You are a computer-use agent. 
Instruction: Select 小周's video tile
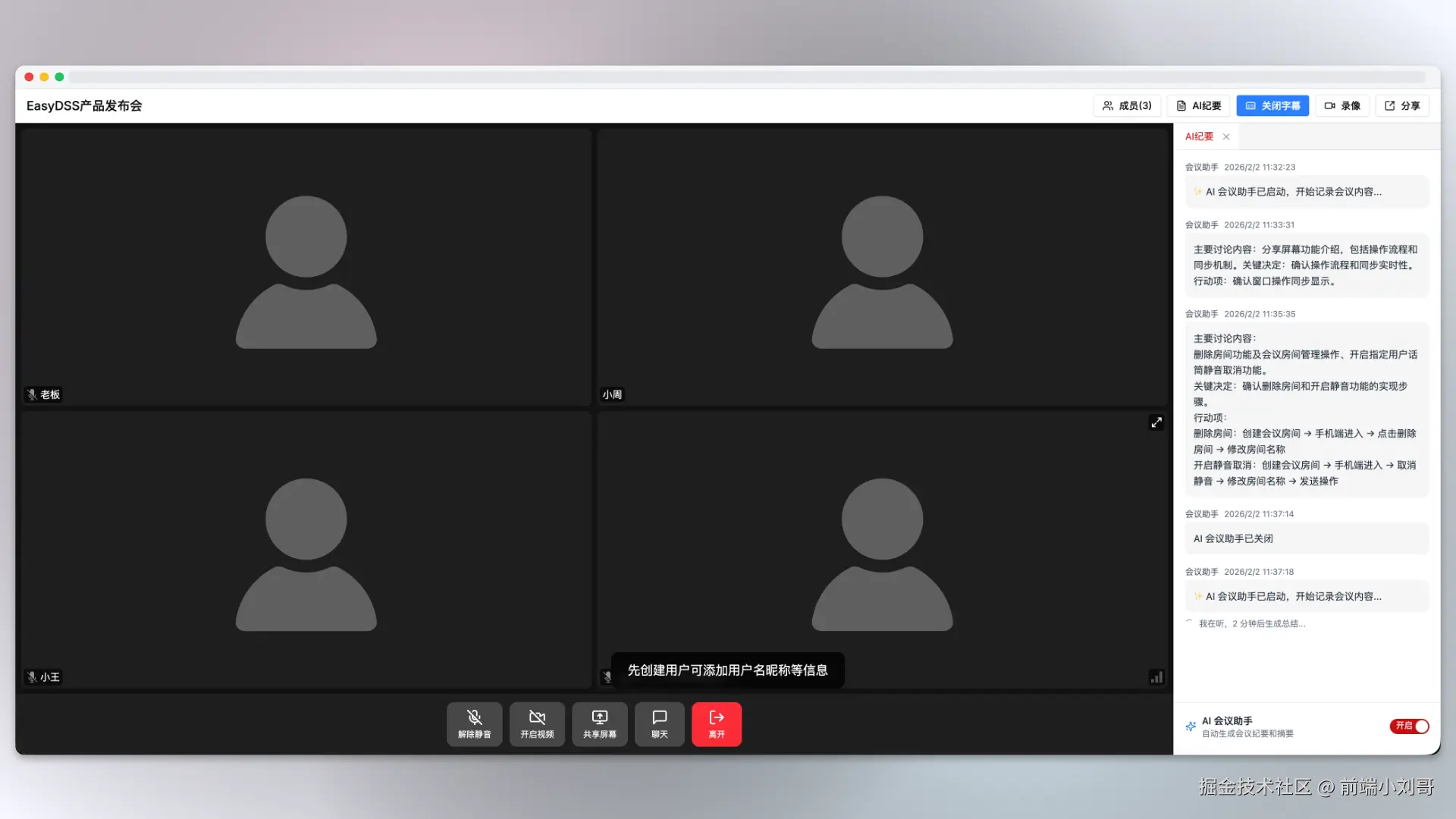click(882, 267)
